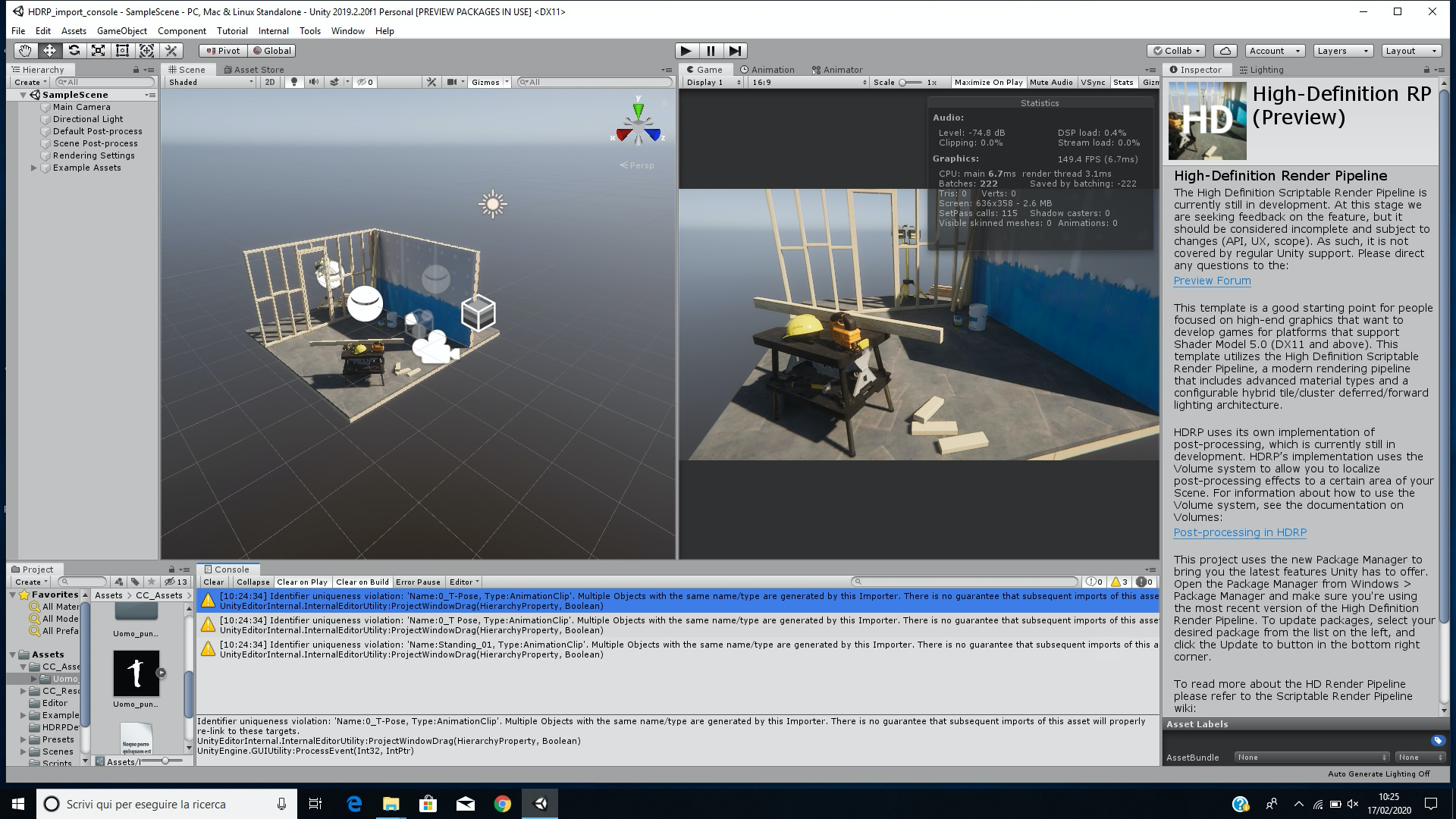Toggle Clear on Play in Console
The width and height of the screenshot is (1456, 819).
(x=302, y=582)
